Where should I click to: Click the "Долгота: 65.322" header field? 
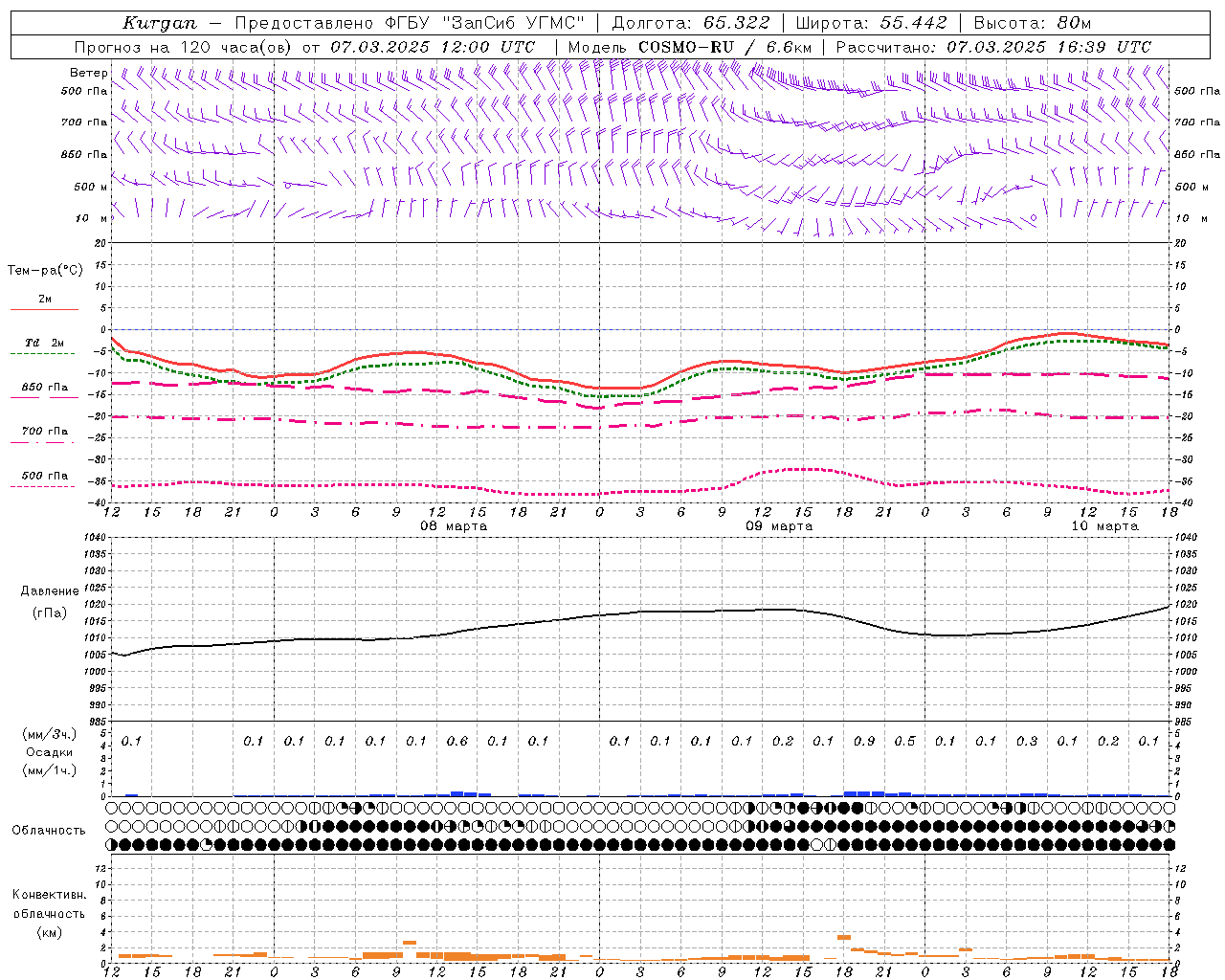[x=690, y=23]
